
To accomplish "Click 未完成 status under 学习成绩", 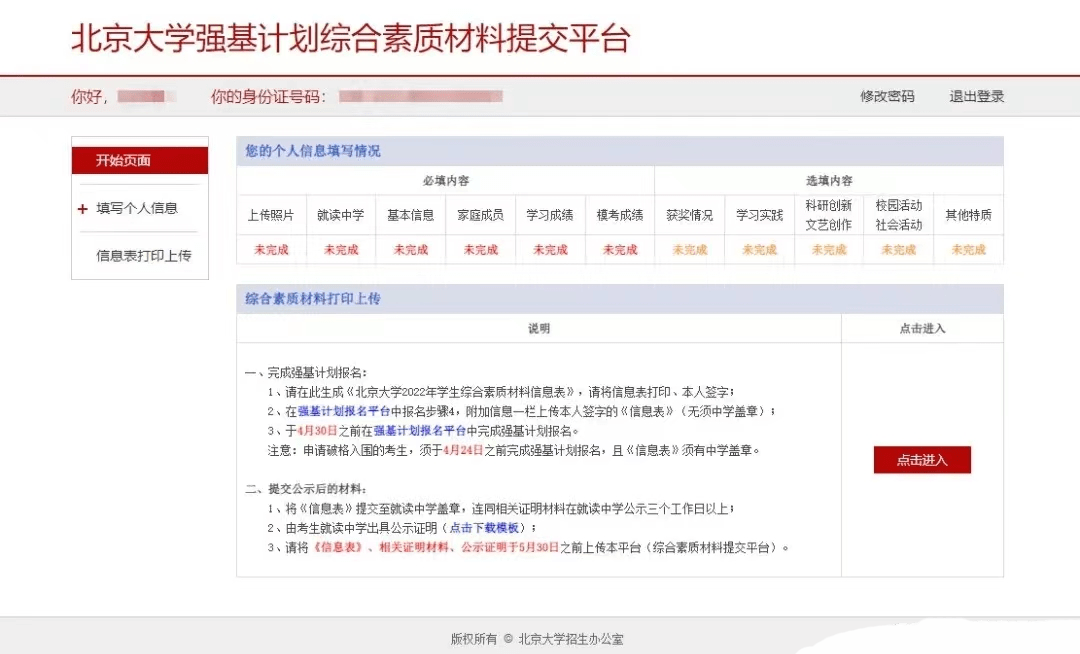I will pos(550,250).
